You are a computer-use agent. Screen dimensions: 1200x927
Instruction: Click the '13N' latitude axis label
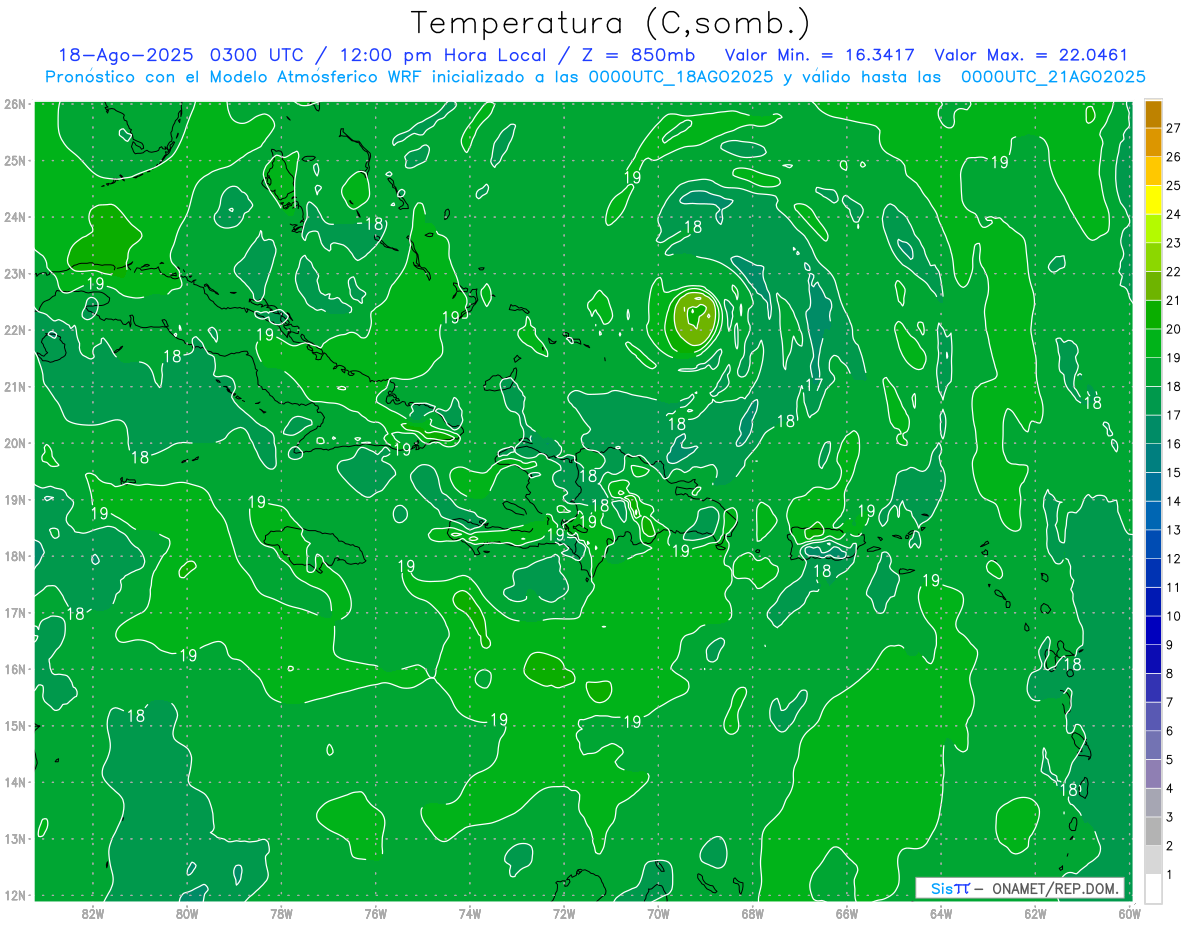tap(15, 838)
